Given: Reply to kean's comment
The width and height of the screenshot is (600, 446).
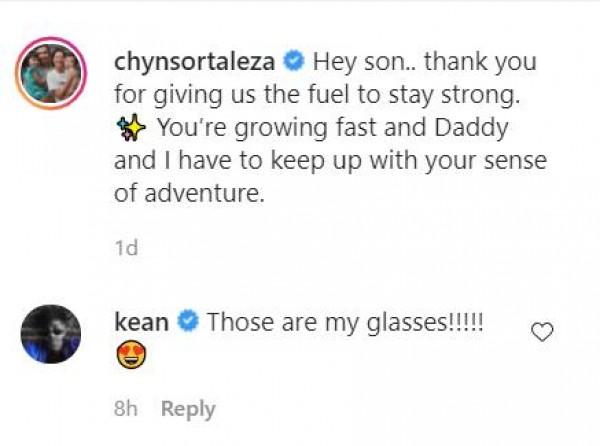Looking at the screenshot, I should tap(188, 409).
